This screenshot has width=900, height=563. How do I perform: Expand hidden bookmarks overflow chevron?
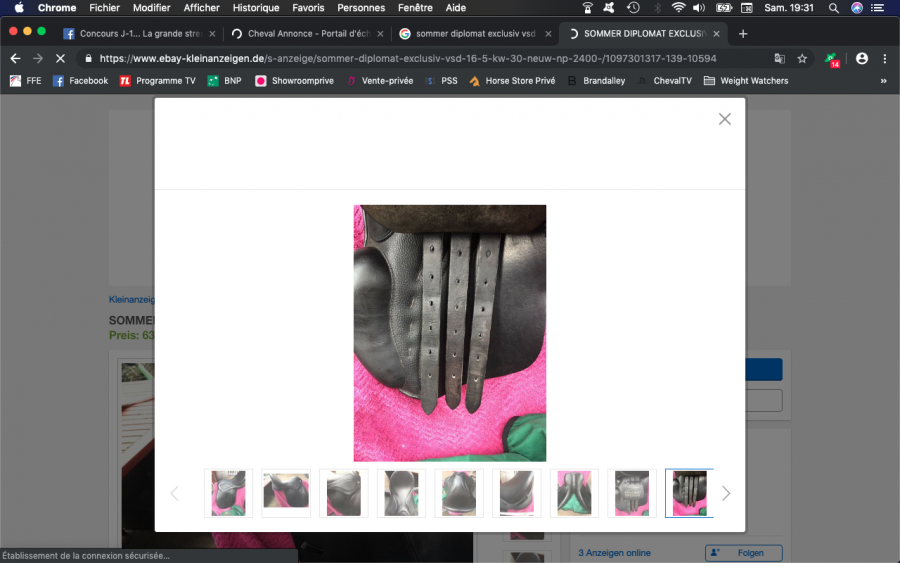883,81
